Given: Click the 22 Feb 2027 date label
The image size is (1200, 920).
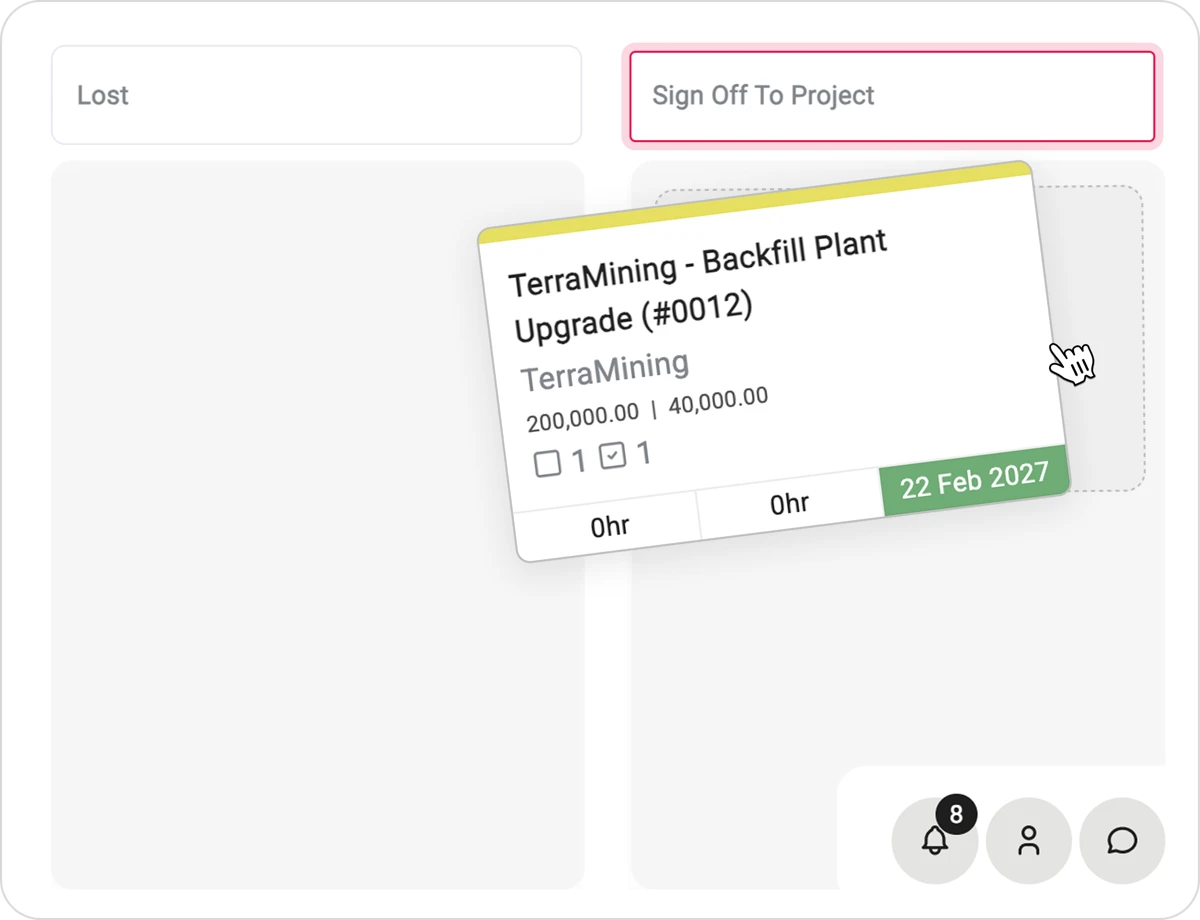Looking at the screenshot, I should coord(975,481).
